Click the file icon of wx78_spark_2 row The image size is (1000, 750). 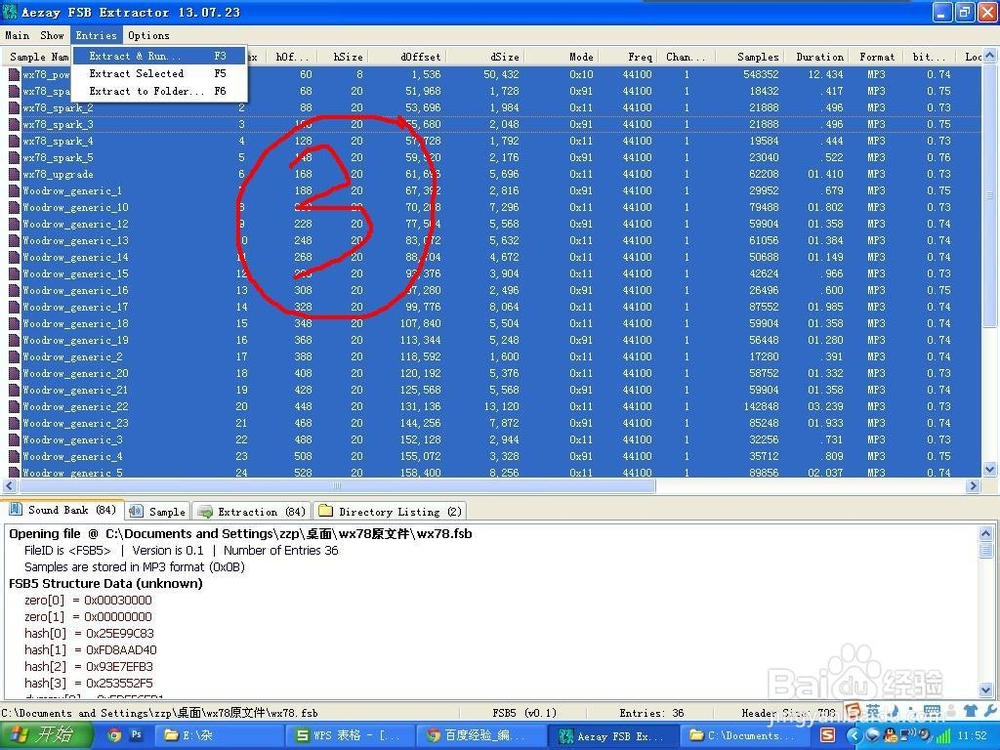[14, 108]
